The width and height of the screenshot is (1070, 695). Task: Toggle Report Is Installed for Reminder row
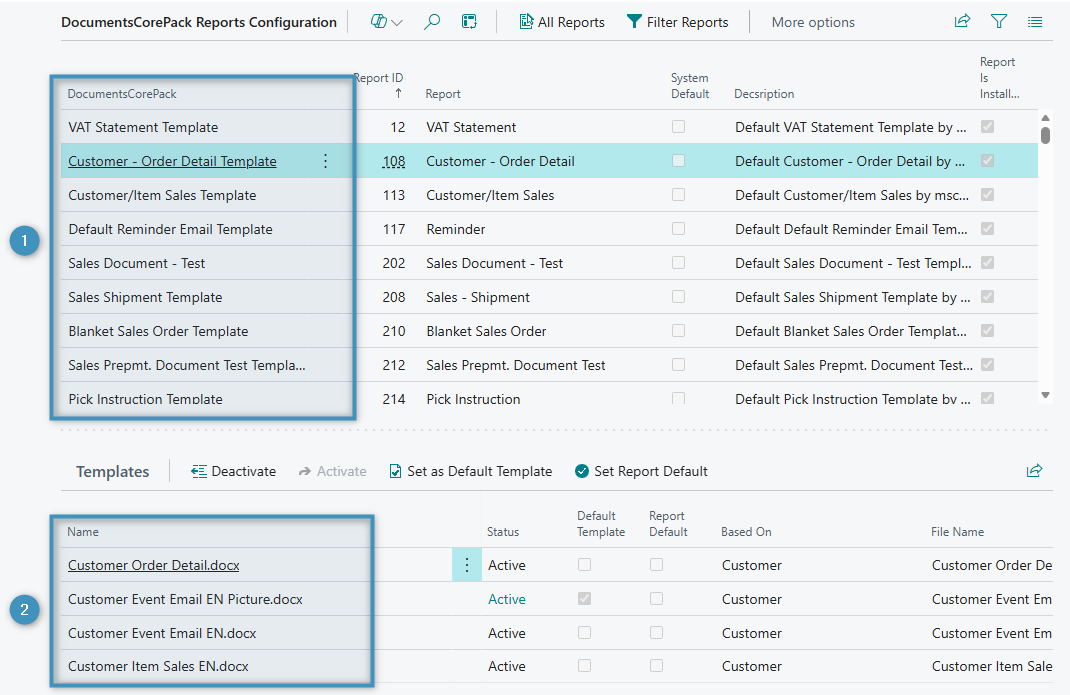coord(987,229)
